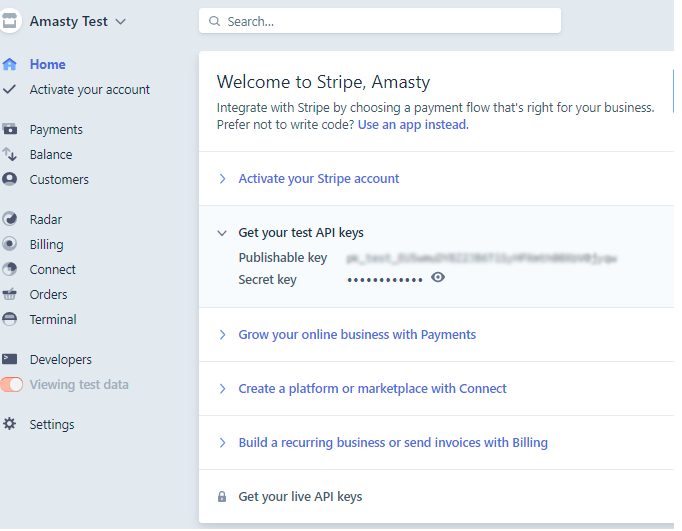Expand Grow your online business with Payments
The image size is (682, 531).
[x=357, y=334]
